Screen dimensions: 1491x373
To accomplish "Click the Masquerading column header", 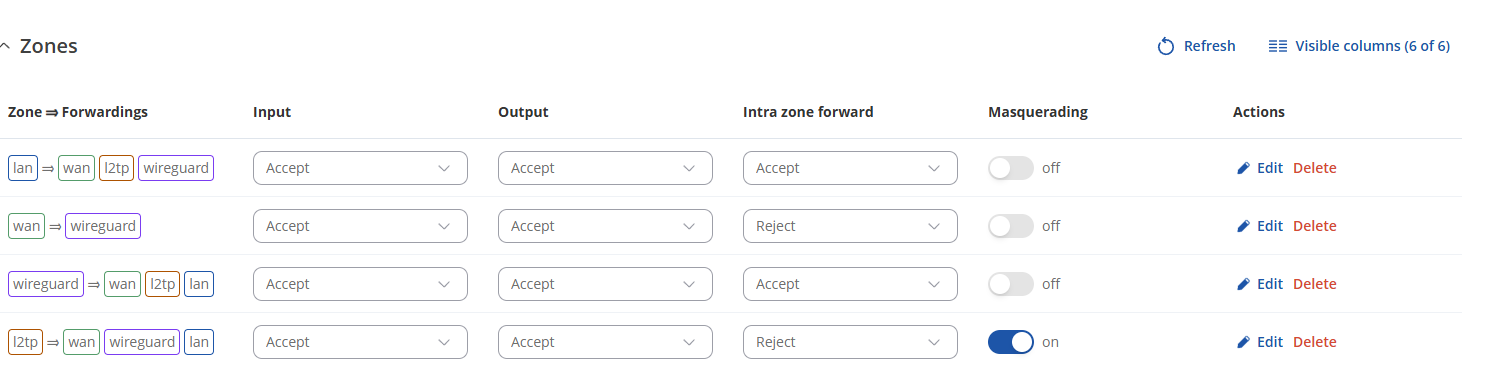I will [x=1037, y=112].
